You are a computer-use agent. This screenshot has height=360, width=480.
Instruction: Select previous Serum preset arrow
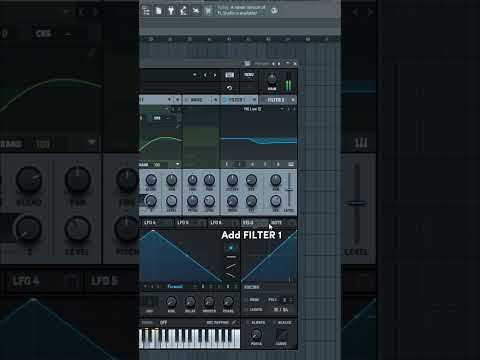(205, 75)
